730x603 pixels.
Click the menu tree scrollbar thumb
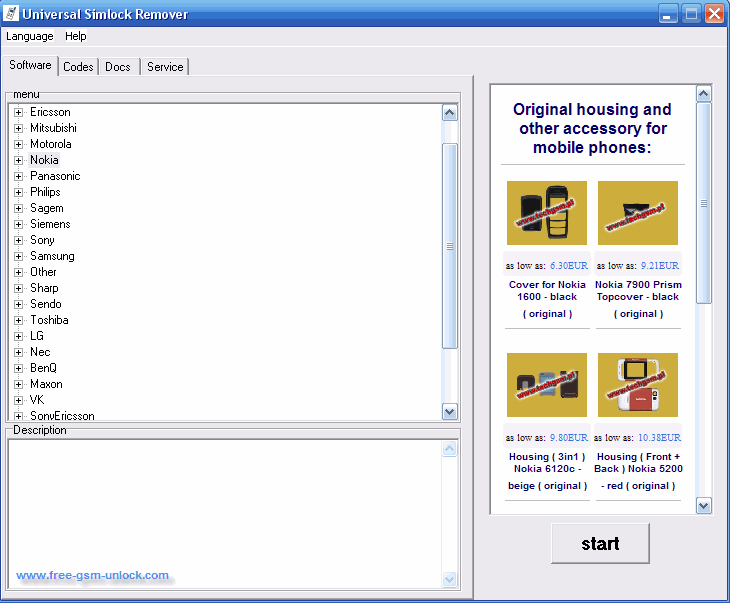[x=450, y=246]
